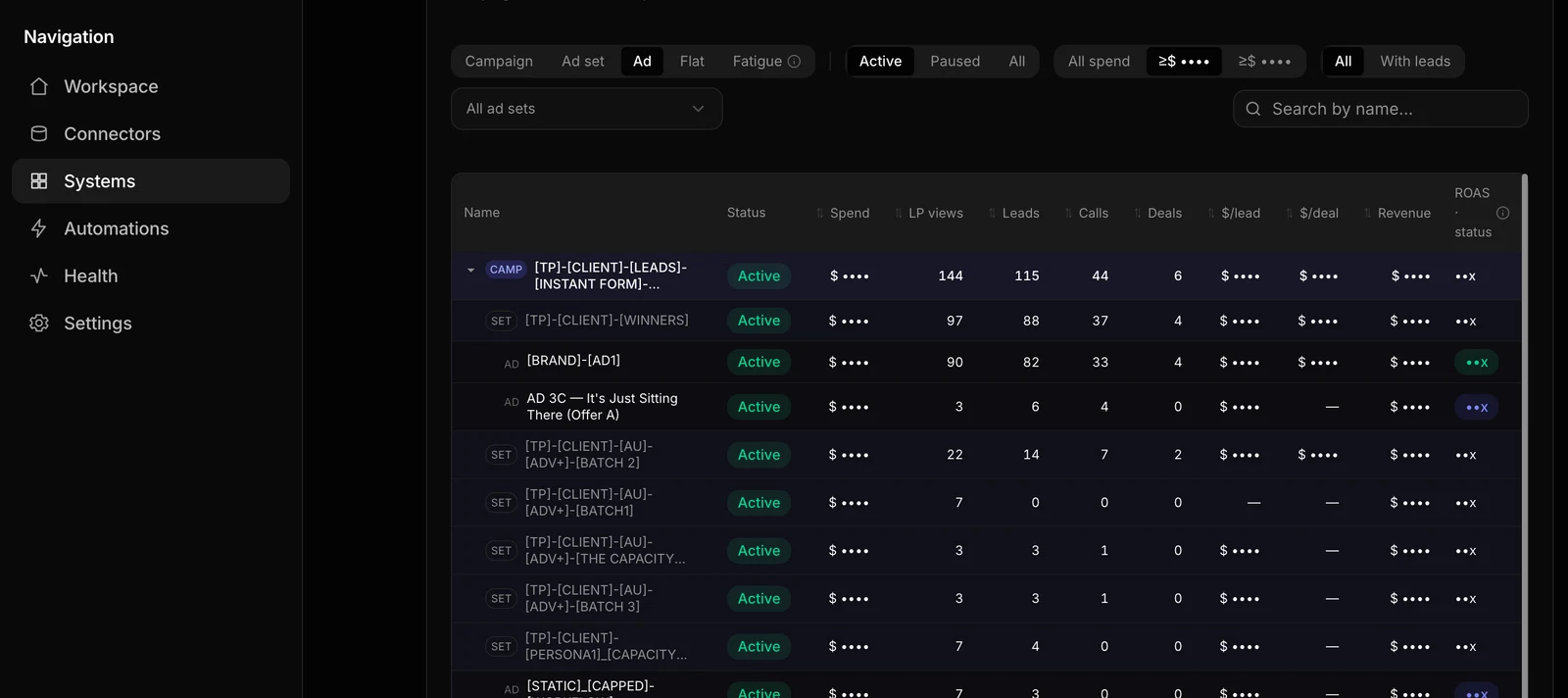Click Active status of [ADV+]-[BATCH 3] row

click(x=759, y=599)
